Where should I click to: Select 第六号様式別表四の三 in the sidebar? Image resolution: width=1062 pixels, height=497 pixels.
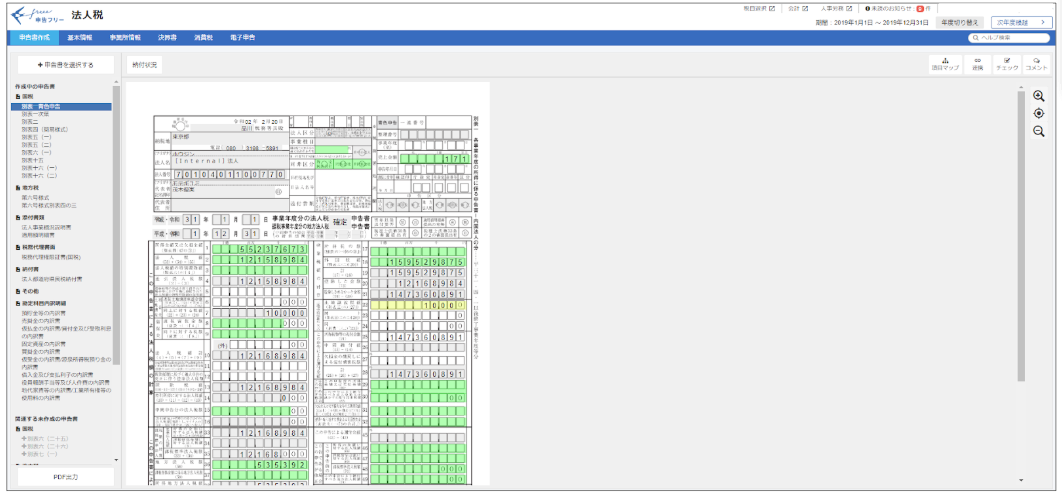(49, 204)
